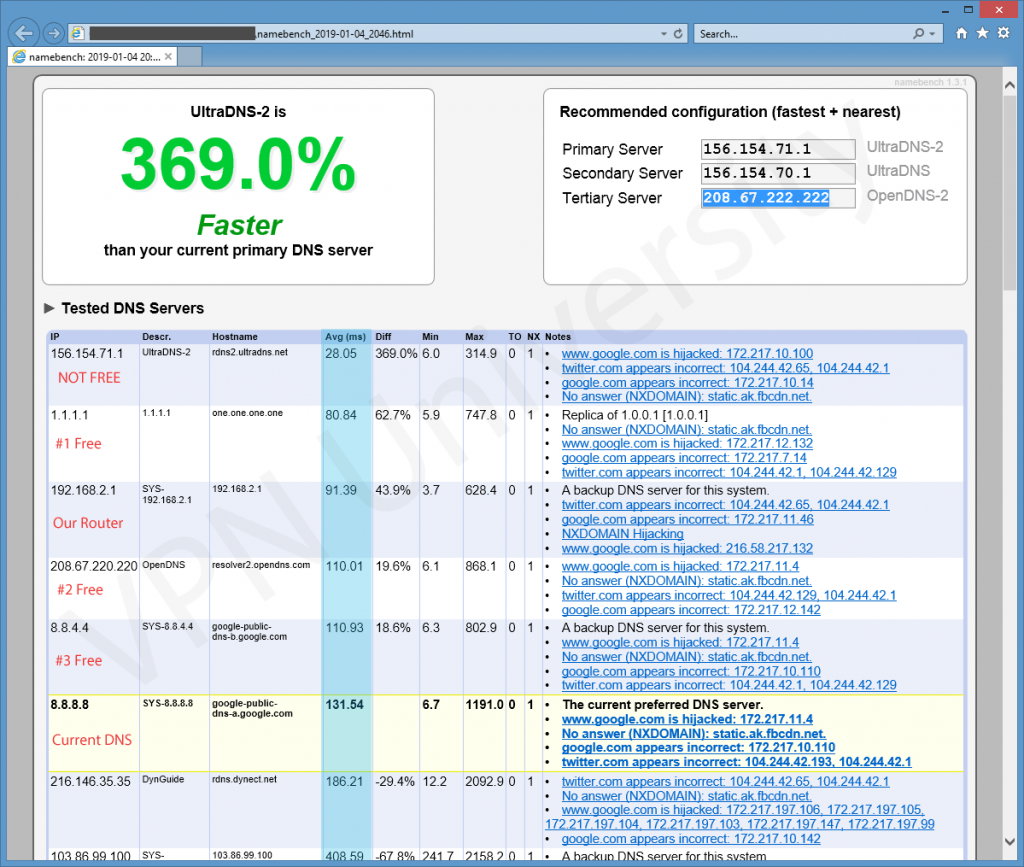Click the Avg (ms) column header

coord(345,337)
